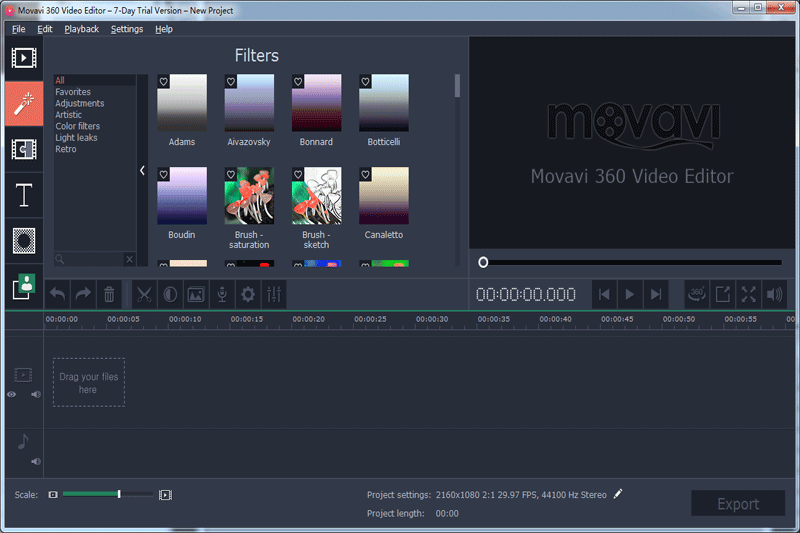Skip to next frame button

pos(656,294)
